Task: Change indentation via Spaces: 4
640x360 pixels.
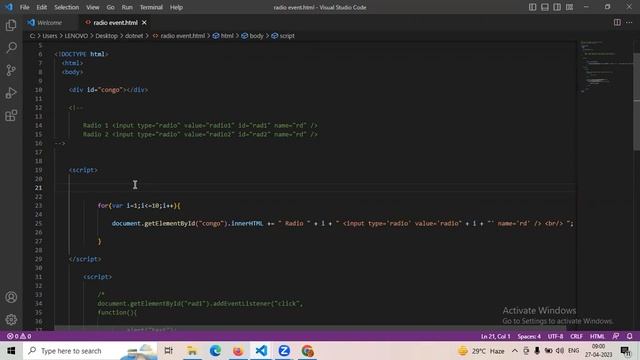Action: click(x=529, y=336)
